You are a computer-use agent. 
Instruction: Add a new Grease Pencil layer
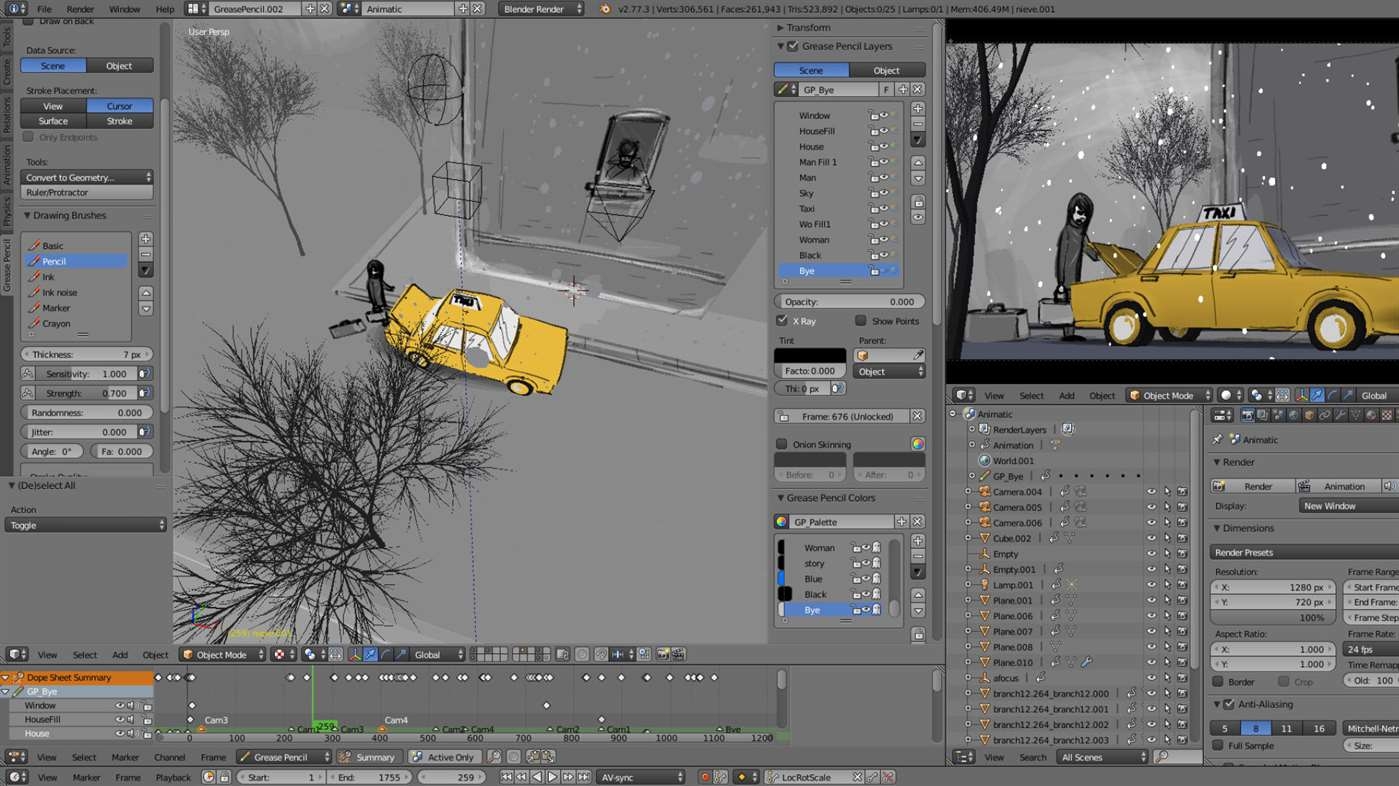[918, 109]
